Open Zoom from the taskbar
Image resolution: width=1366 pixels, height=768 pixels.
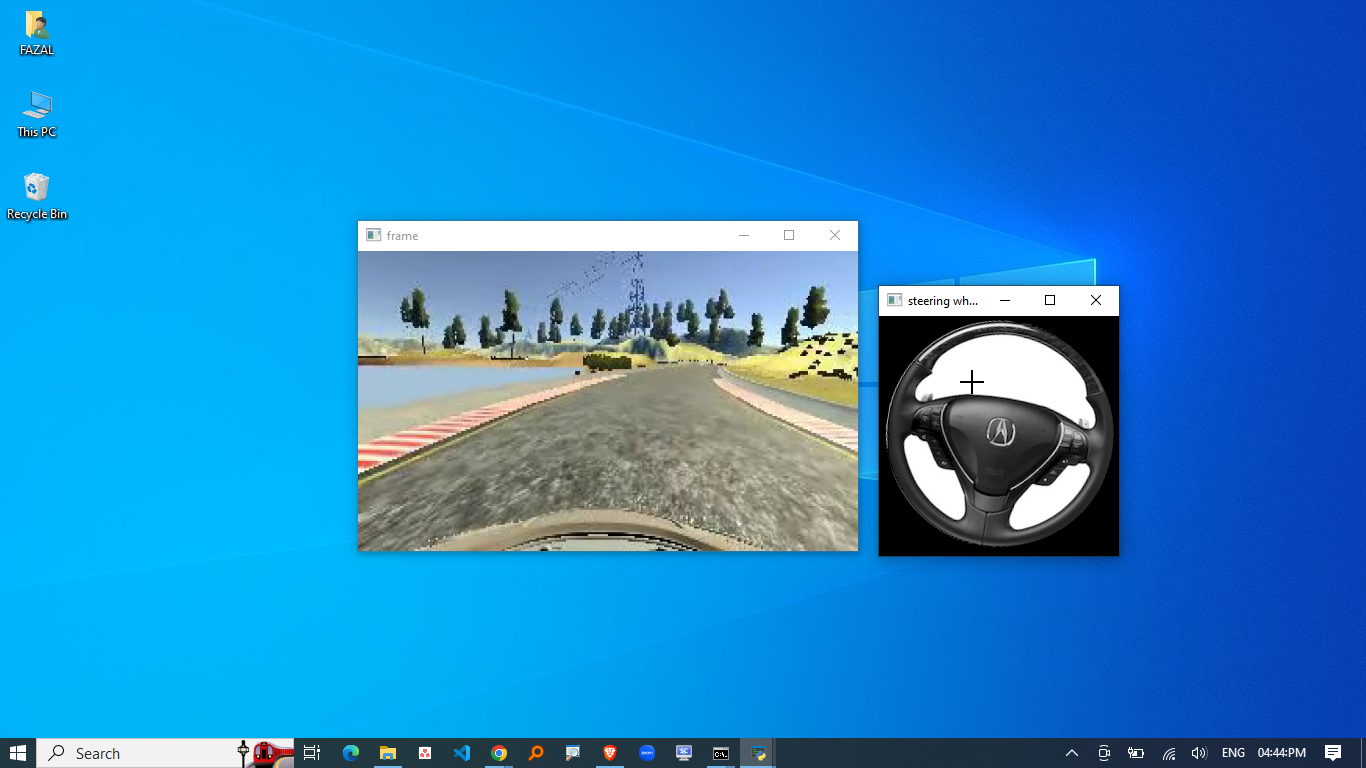[647, 753]
